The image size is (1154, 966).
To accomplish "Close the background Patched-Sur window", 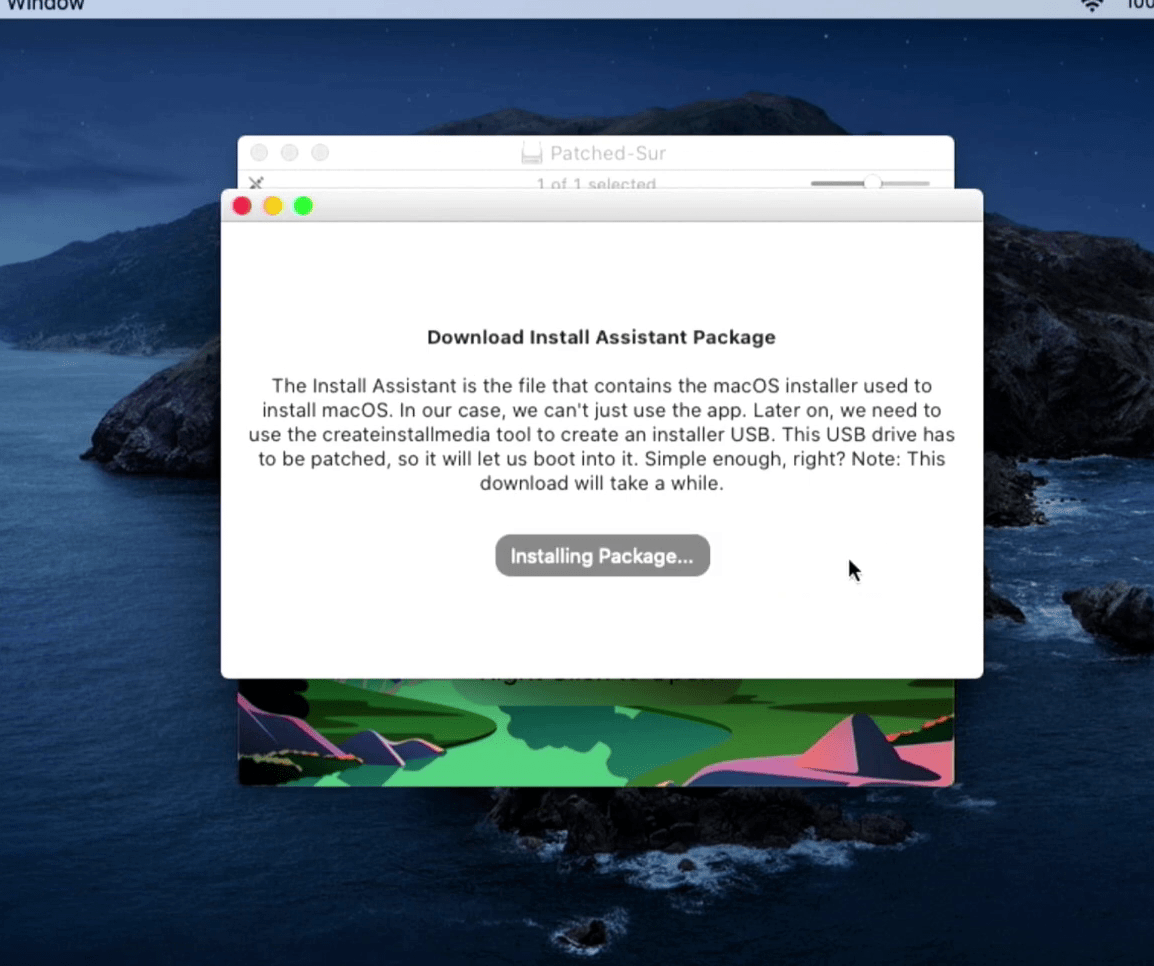I will (x=259, y=152).
